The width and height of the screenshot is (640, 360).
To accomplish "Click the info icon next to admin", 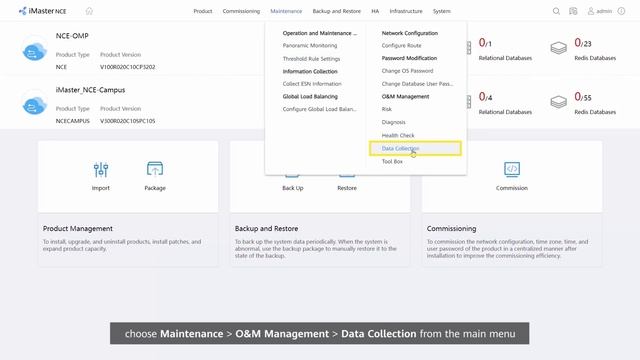I will click(621, 11).
